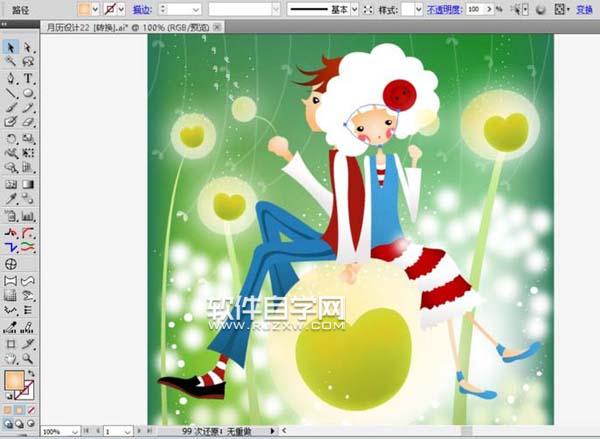600x439 pixels.
Task: Enable Draw Normal mode
Action: tap(8, 424)
